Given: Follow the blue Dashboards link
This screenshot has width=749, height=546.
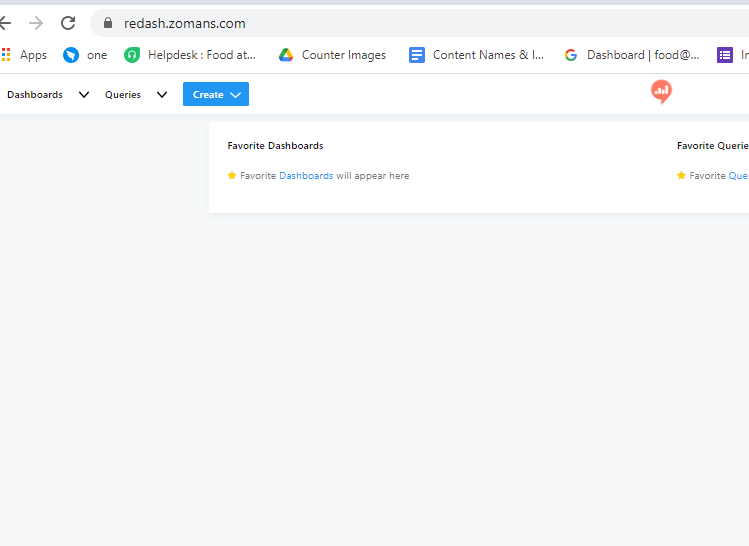Looking at the screenshot, I should (x=306, y=176).
